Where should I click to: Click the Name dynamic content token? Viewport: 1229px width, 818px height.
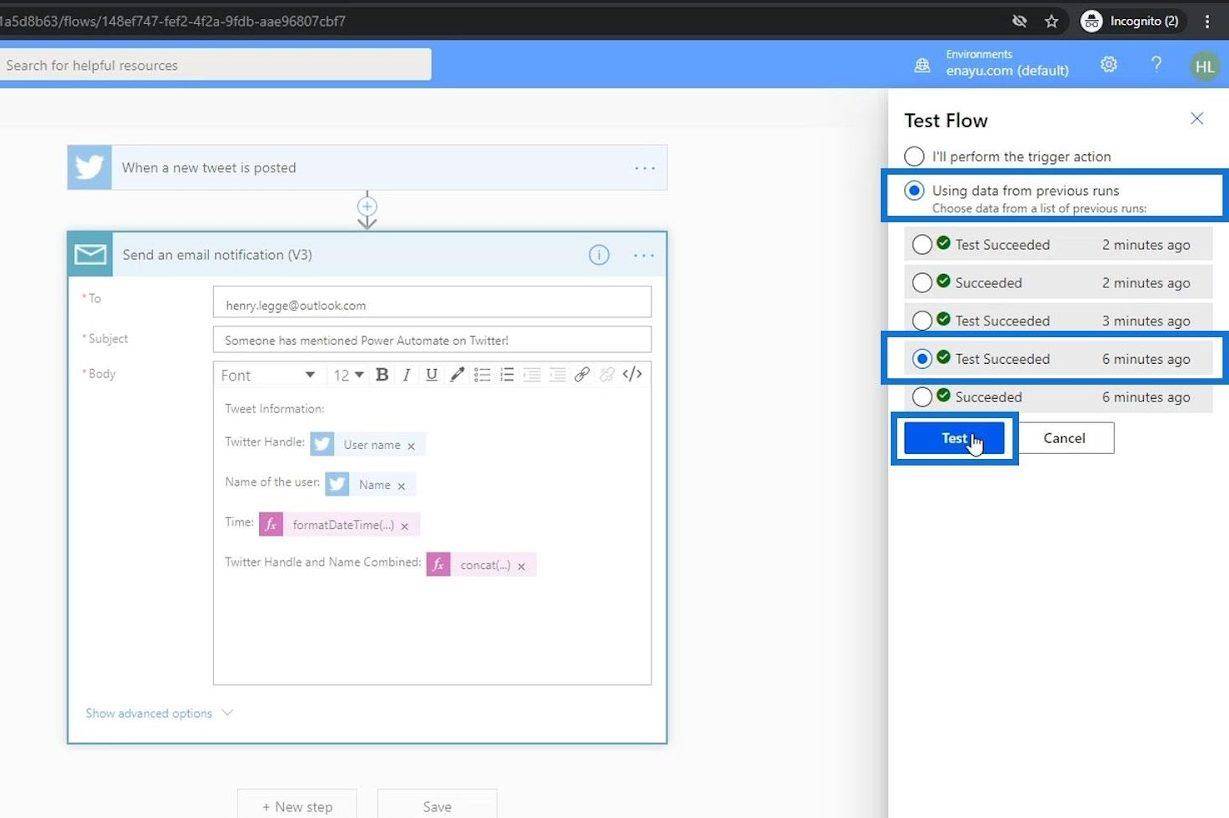click(x=370, y=485)
